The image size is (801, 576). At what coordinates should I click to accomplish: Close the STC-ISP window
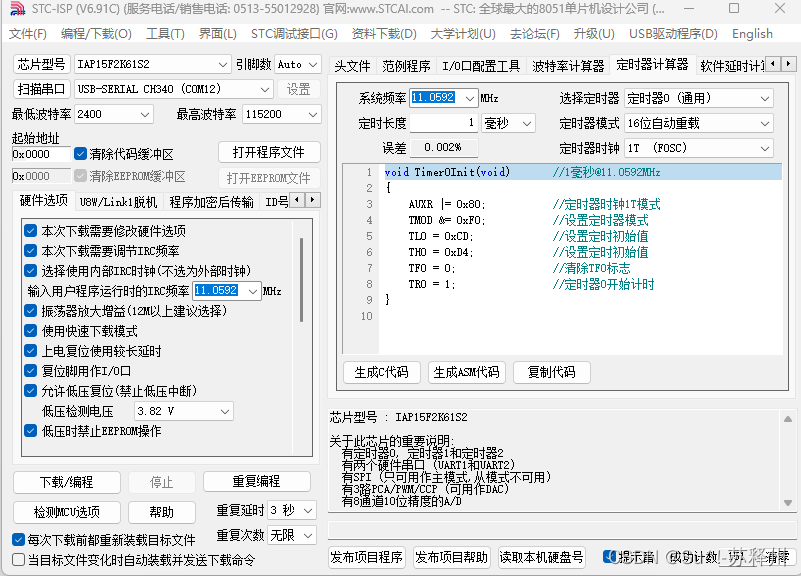(780, 8)
